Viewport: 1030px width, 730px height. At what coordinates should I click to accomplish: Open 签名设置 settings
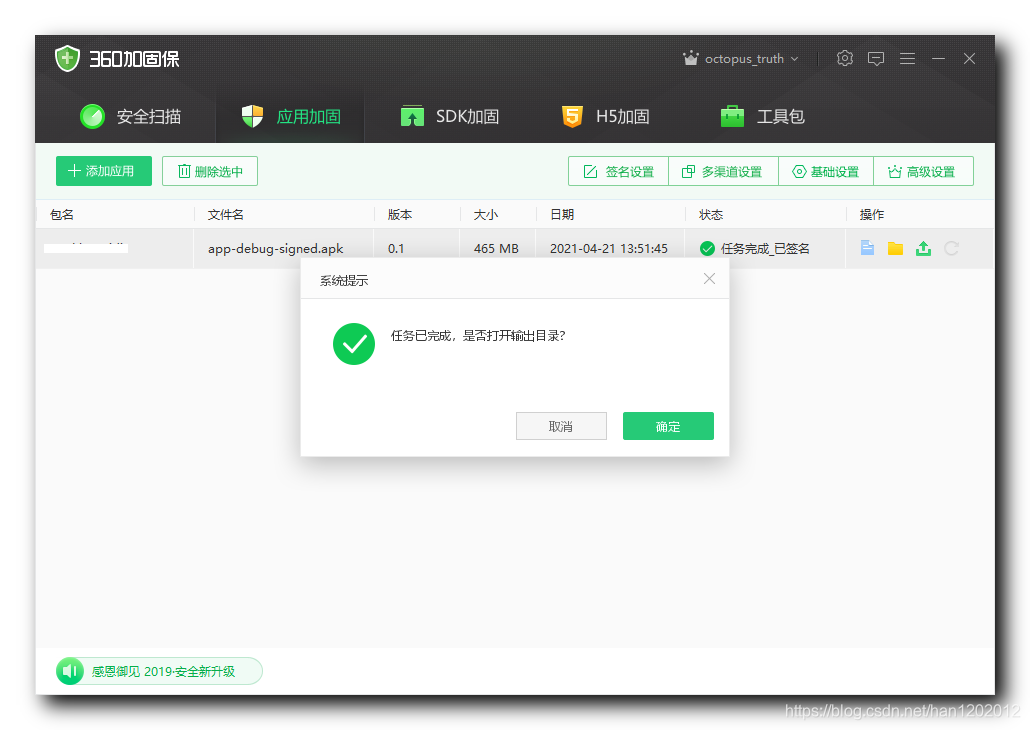(x=618, y=171)
